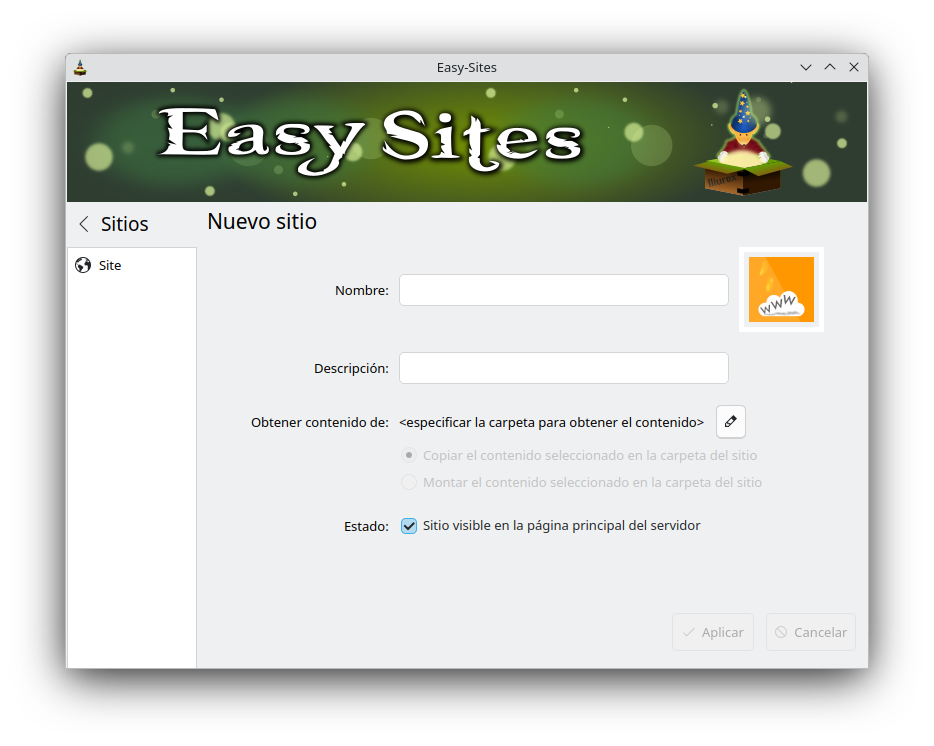Click the www cloud site thumbnail icon
934x746 pixels.
[781, 289]
